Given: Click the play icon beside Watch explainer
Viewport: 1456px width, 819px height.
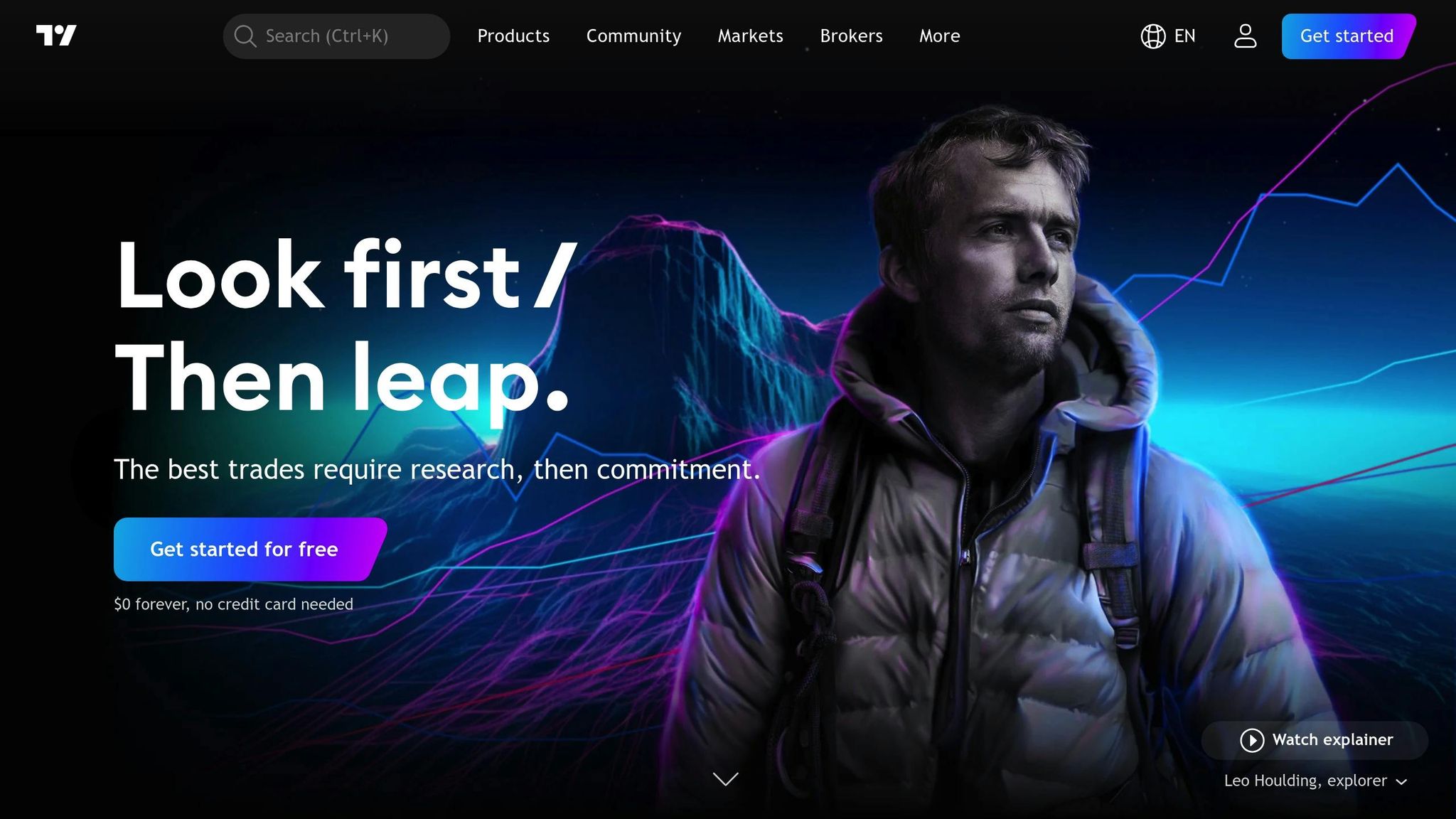Looking at the screenshot, I should pyautogui.click(x=1252, y=740).
